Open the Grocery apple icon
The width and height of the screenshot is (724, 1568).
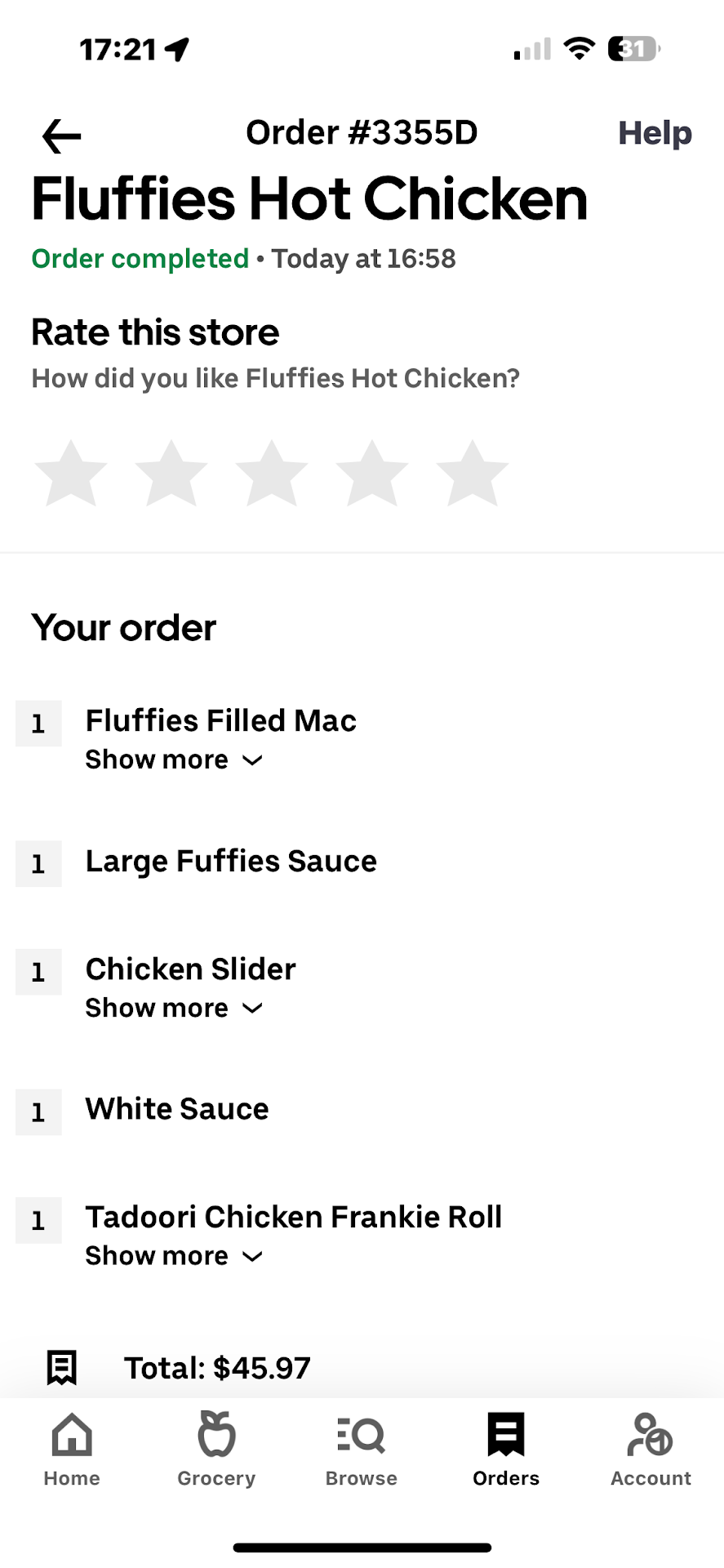pos(216,1435)
